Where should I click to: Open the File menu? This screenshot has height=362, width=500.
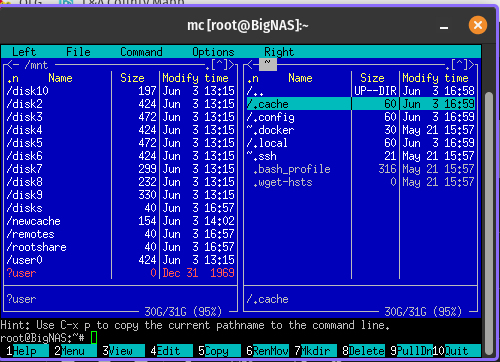(x=78, y=52)
